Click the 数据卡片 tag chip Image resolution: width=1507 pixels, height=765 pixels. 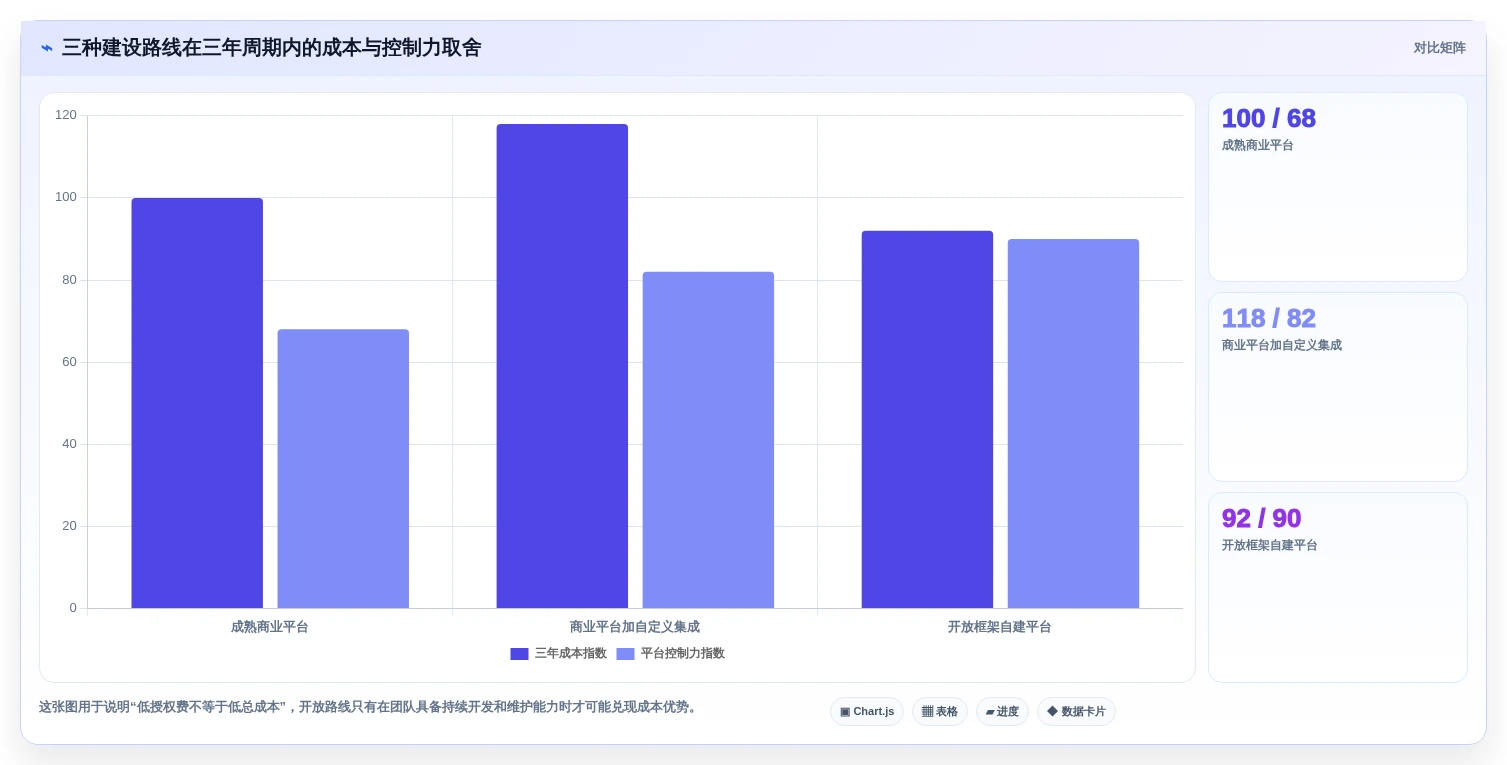tap(1076, 712)
